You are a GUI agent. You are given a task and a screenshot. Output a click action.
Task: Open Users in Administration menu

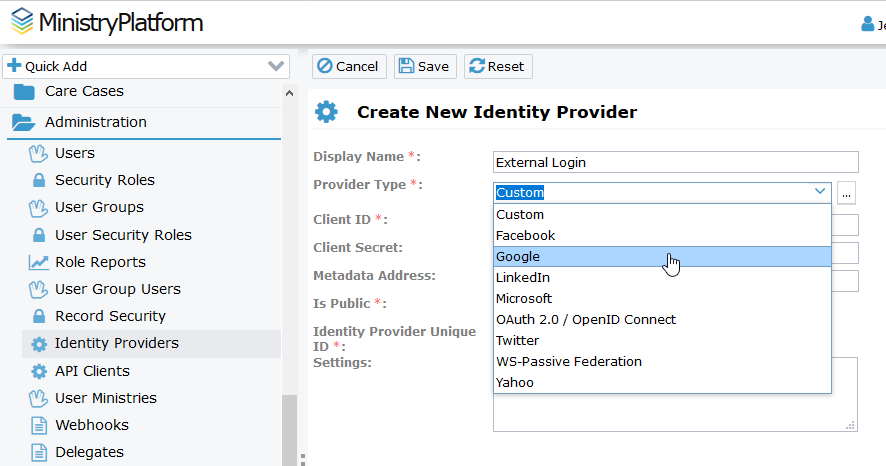[75, 153]
